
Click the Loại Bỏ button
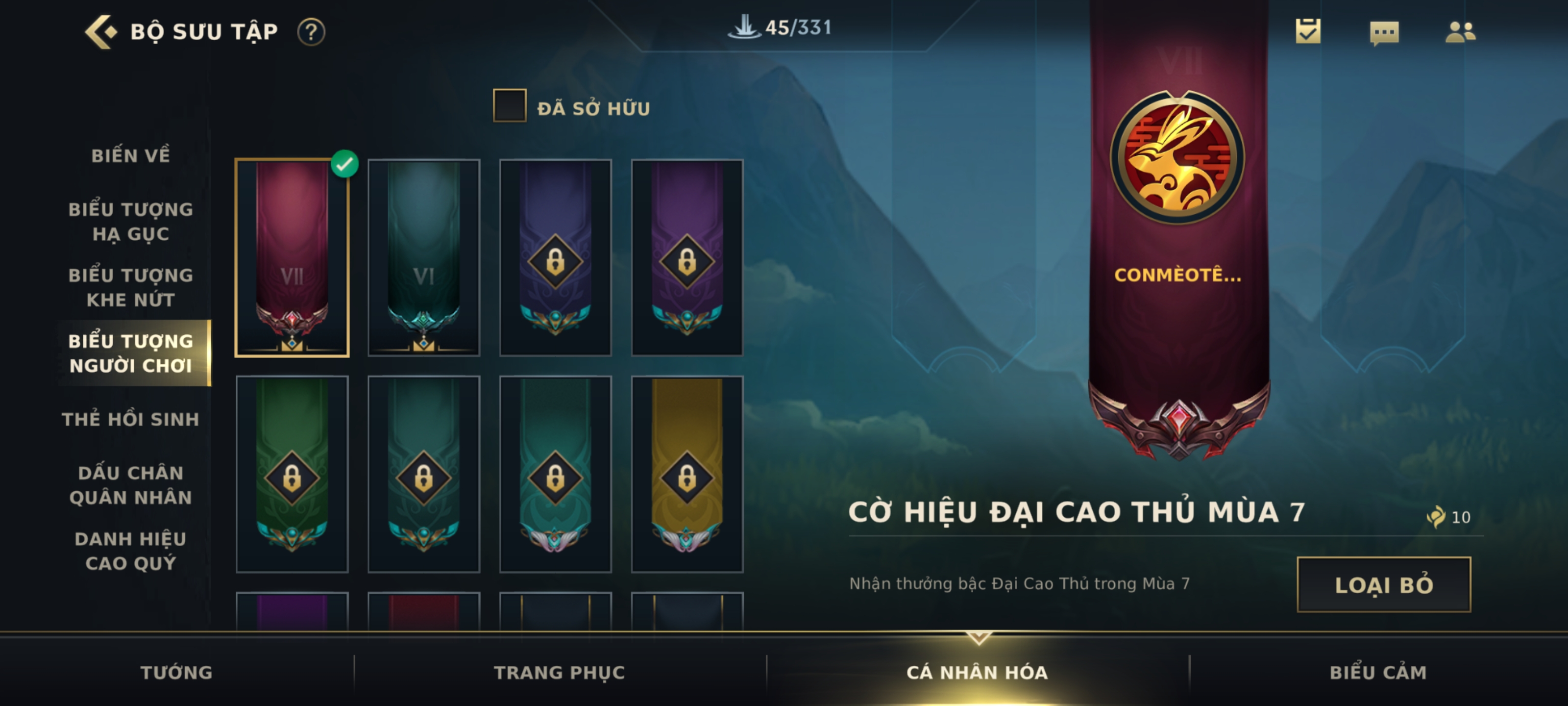point(1384,584)
